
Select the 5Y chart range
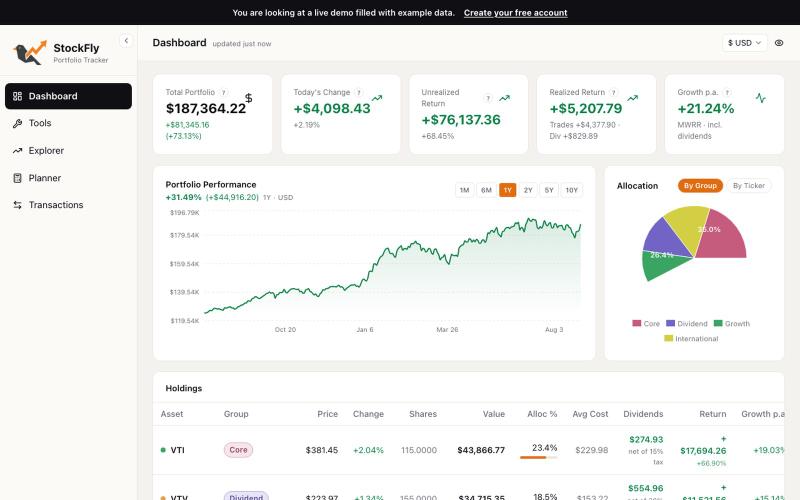tap(549, 190)
